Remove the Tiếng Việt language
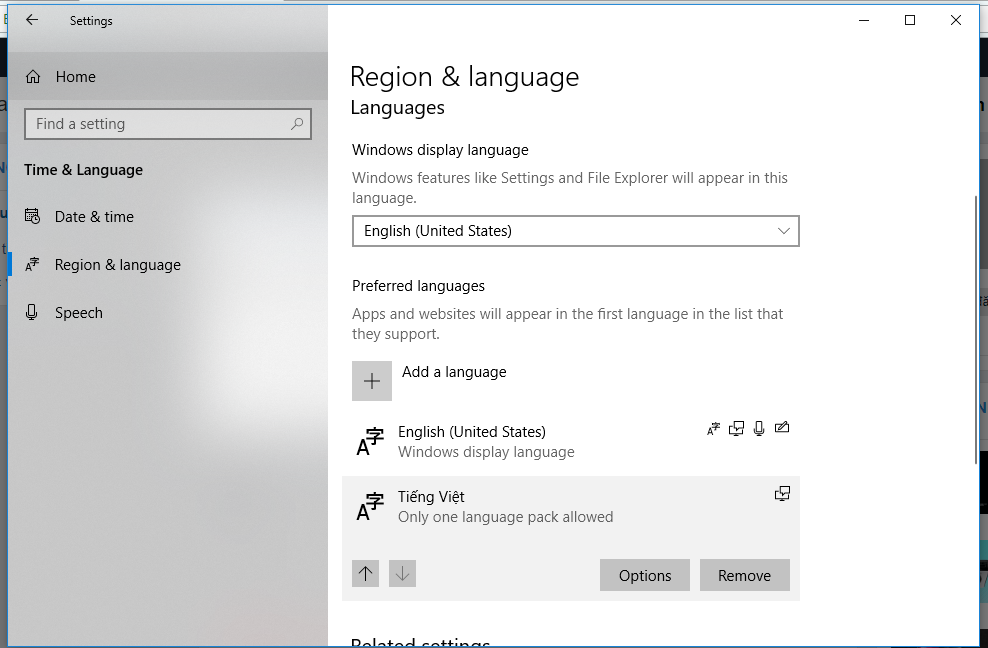 [x=744, y=575]
